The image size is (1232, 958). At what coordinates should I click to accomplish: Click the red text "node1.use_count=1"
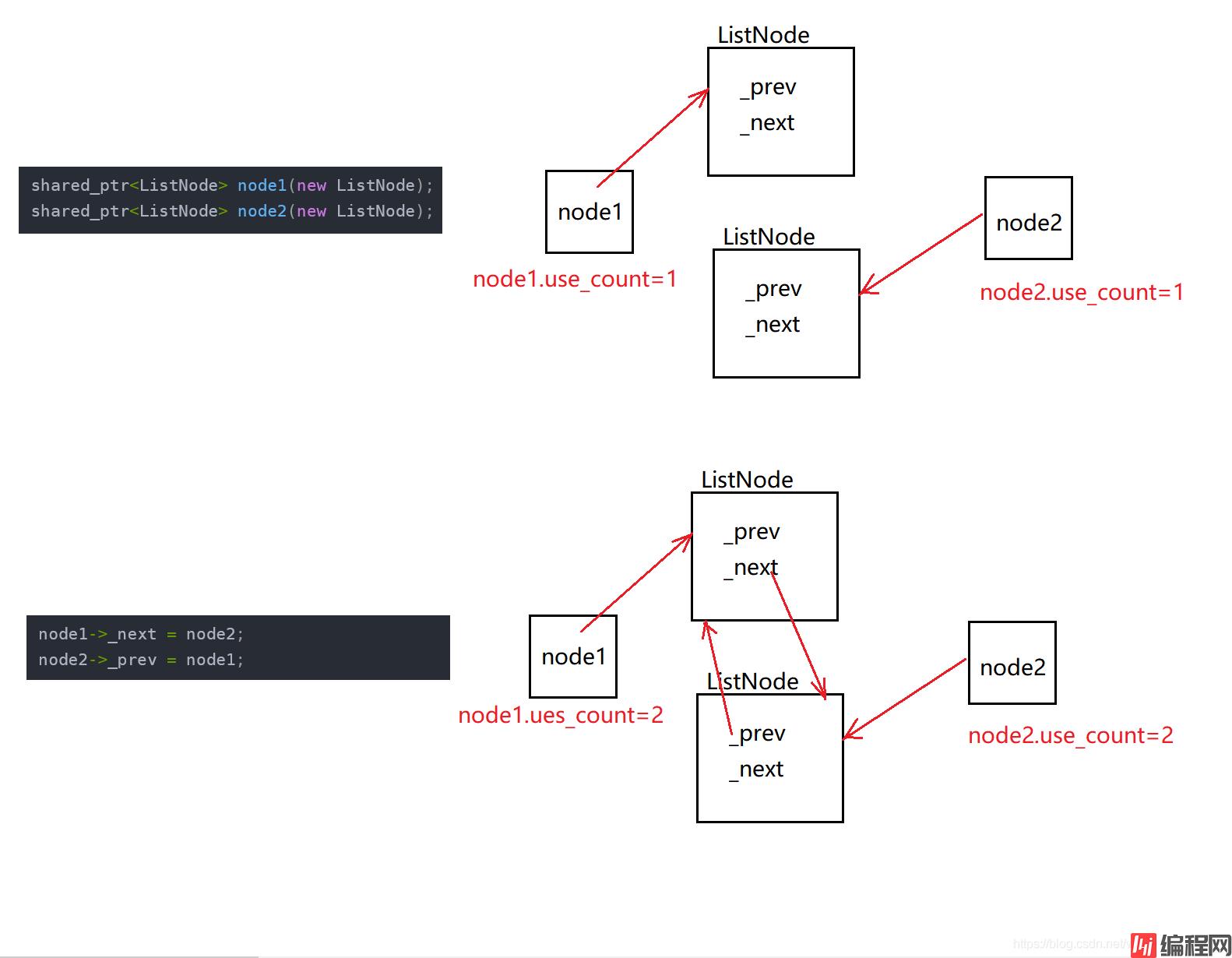pos(575,279)
